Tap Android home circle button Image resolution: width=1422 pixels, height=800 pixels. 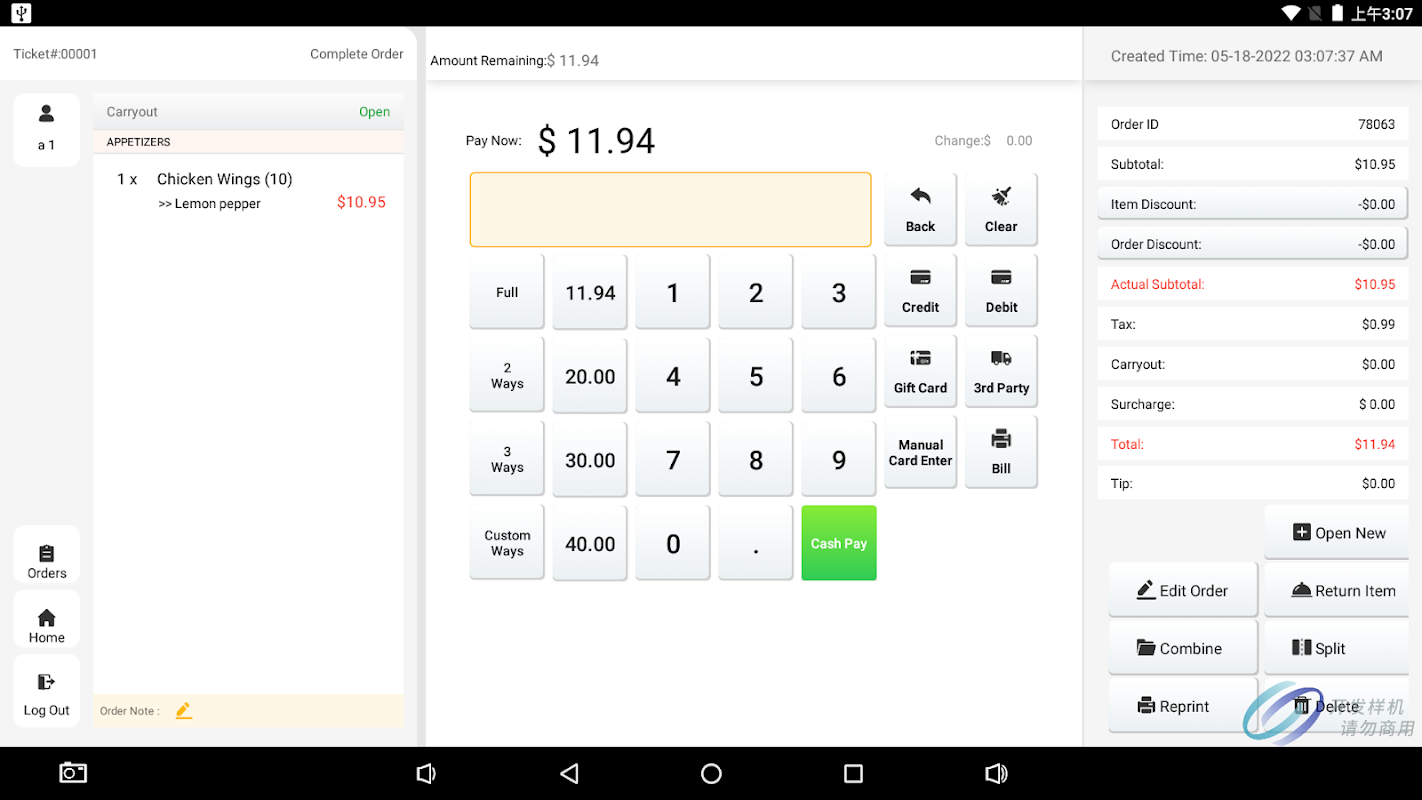coord(711,773)
